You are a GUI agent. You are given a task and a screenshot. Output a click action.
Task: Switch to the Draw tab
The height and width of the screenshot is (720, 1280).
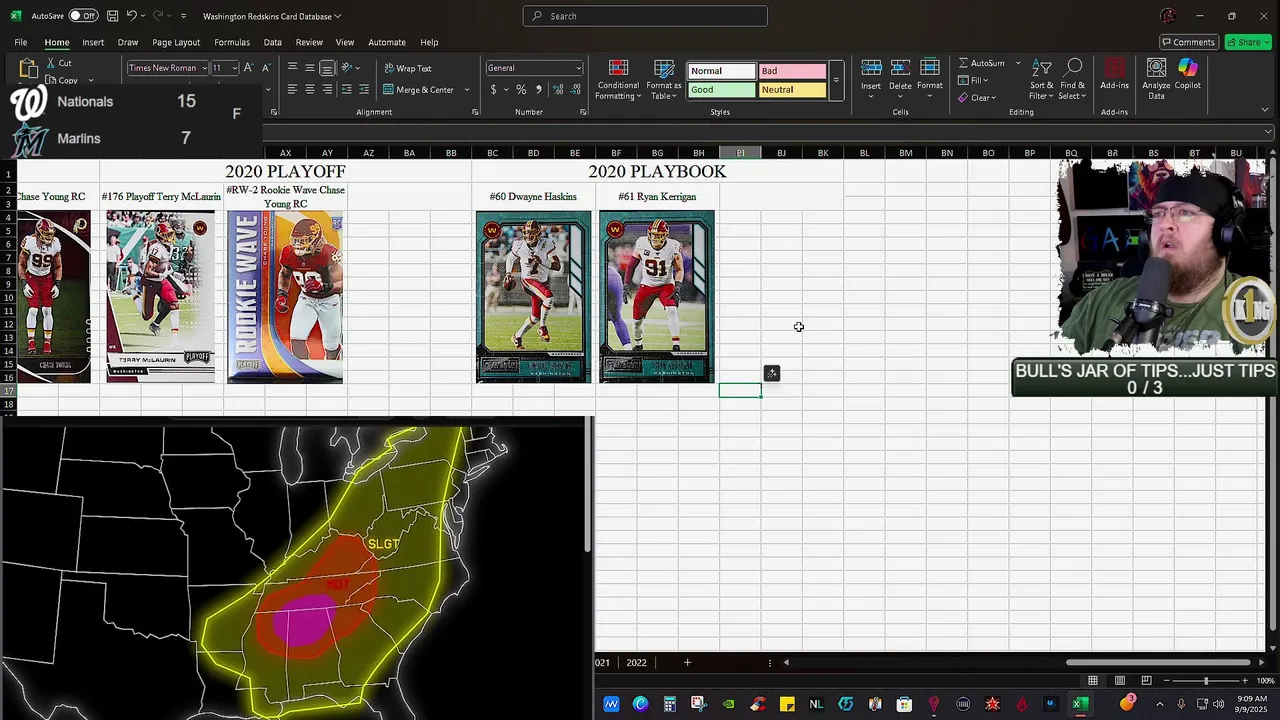pos(128,42)
